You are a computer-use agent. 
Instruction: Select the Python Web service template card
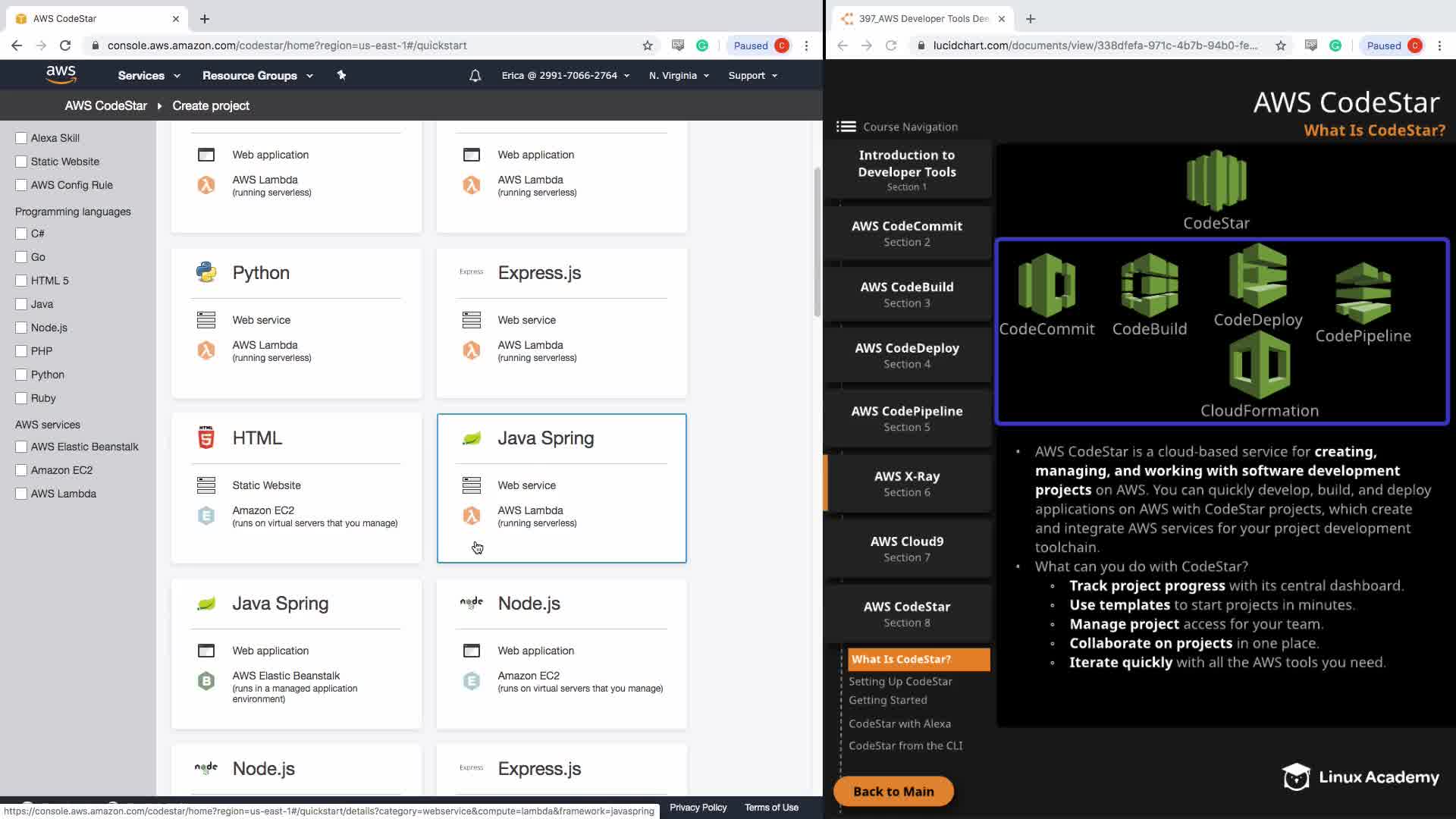click(x=297, y=323)
